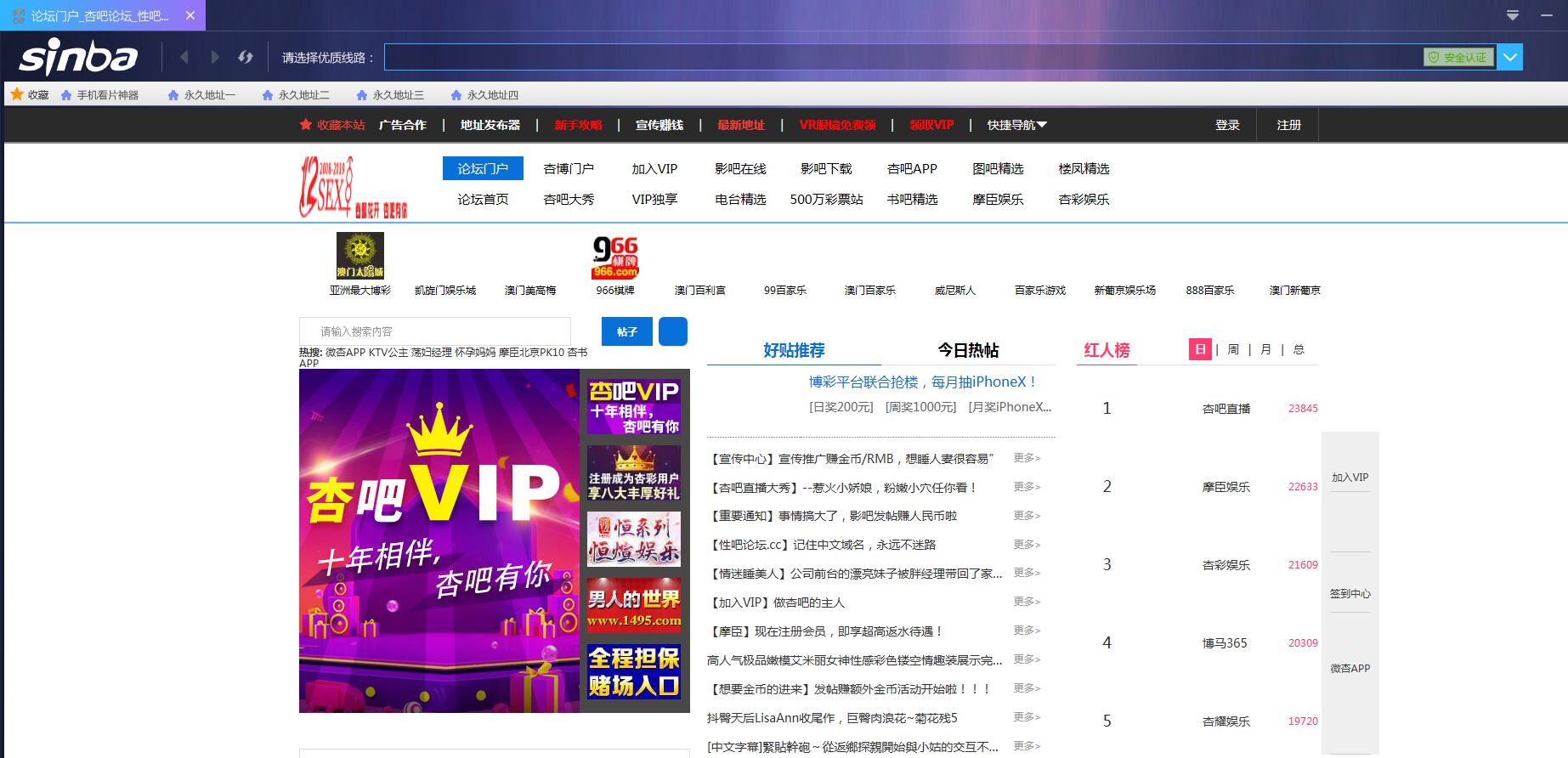This screenshot has height=758, width=1568.
Task: Open 新手攻略 link
Action: pos(578,125)
